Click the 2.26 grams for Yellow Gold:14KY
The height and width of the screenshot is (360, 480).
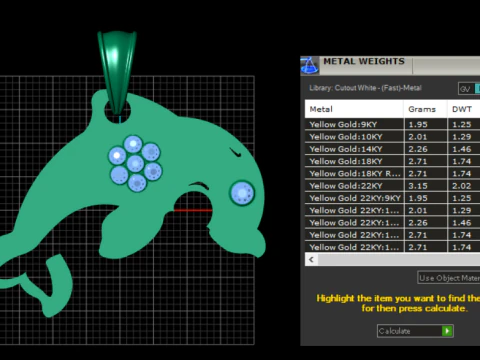click(418, 149)
